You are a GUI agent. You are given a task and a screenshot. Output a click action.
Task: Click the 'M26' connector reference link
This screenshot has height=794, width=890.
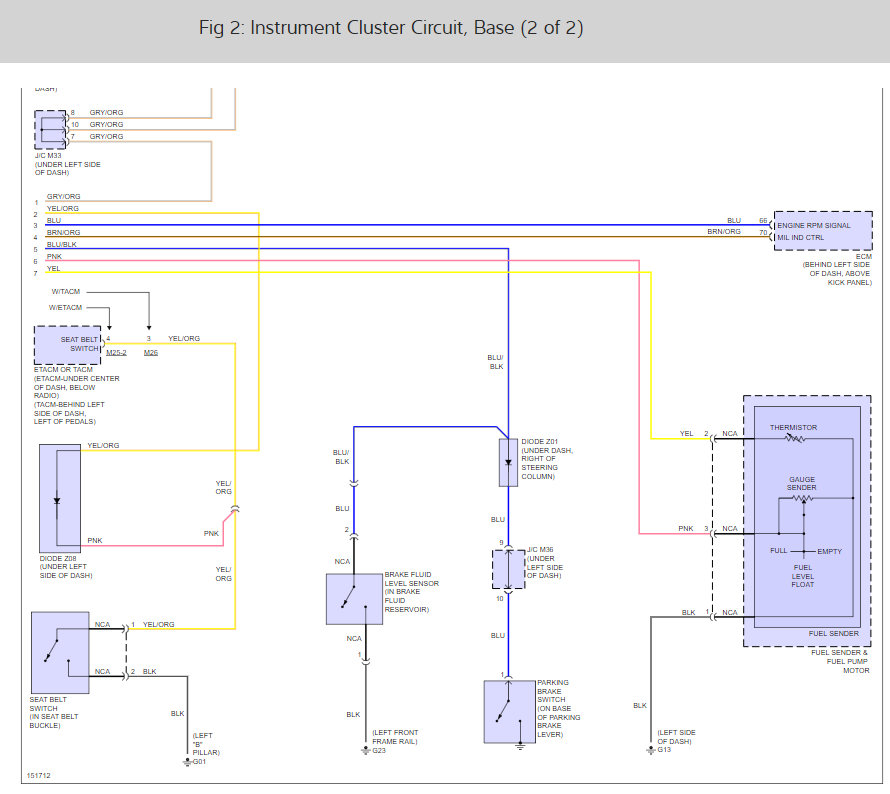(x=151, y=352)
